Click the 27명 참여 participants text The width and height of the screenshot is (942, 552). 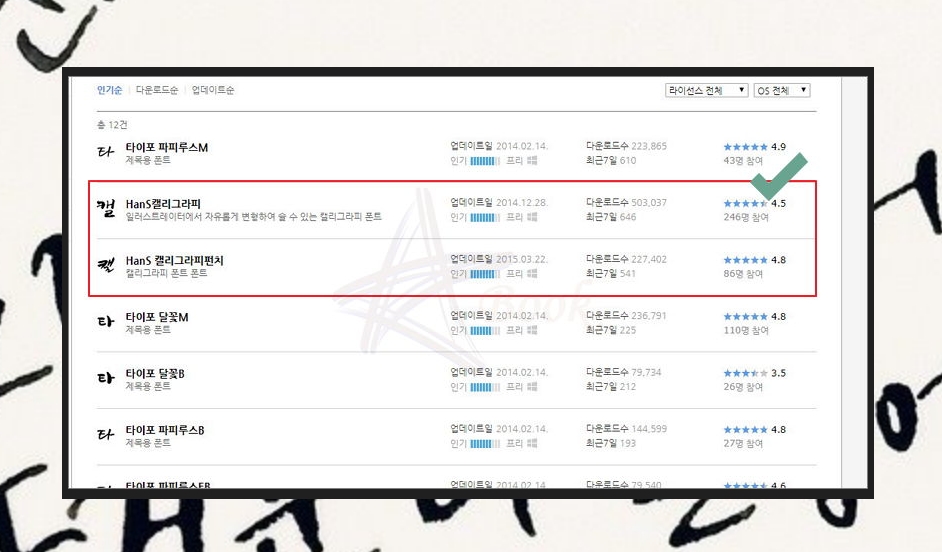pyautogui.click(x=743, y=443)
